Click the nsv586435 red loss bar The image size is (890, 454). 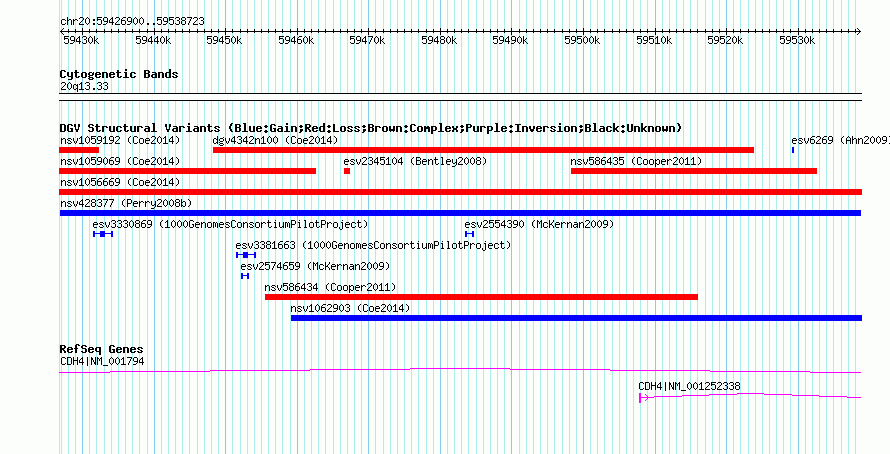tap(694, 171)
